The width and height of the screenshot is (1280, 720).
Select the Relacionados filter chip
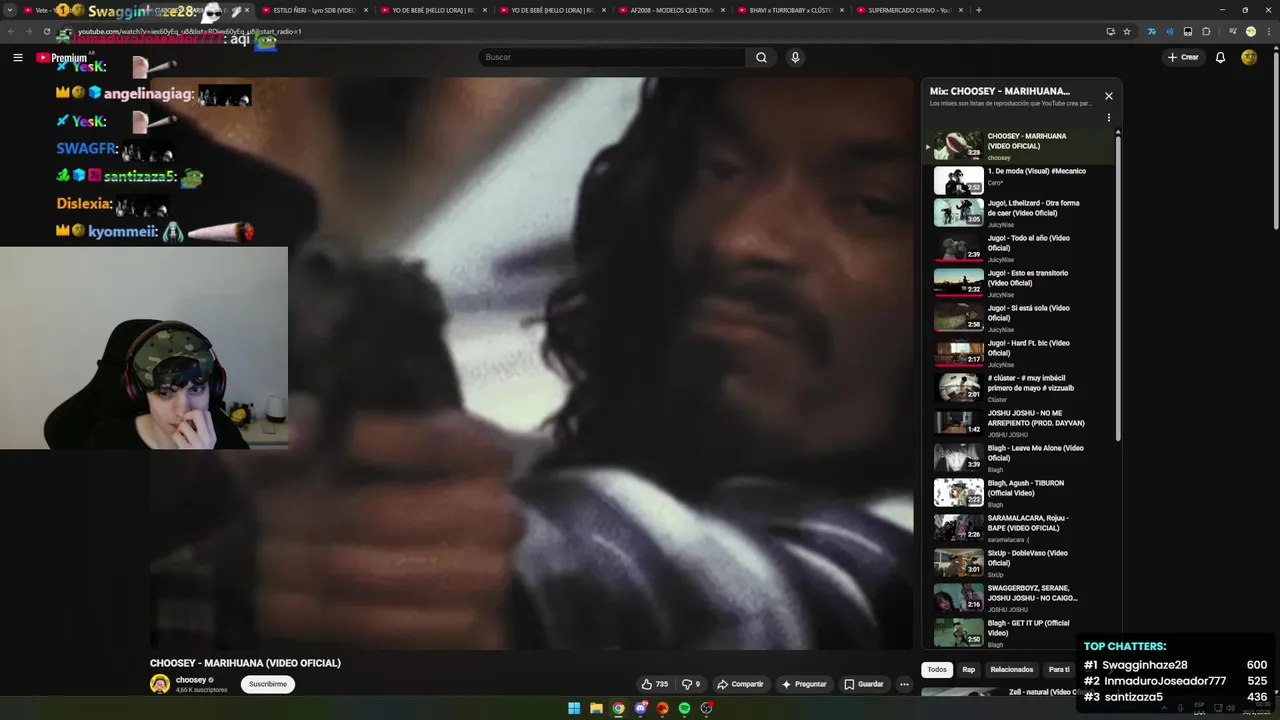(1012, 669)
